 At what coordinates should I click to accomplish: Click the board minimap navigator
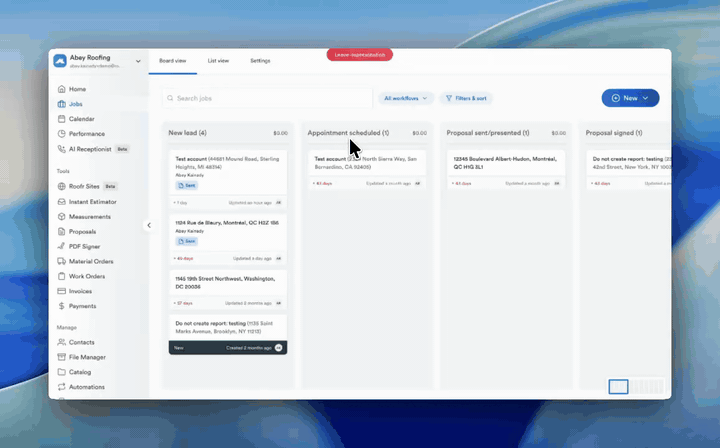pyautogui.click(x=636, y=386)
